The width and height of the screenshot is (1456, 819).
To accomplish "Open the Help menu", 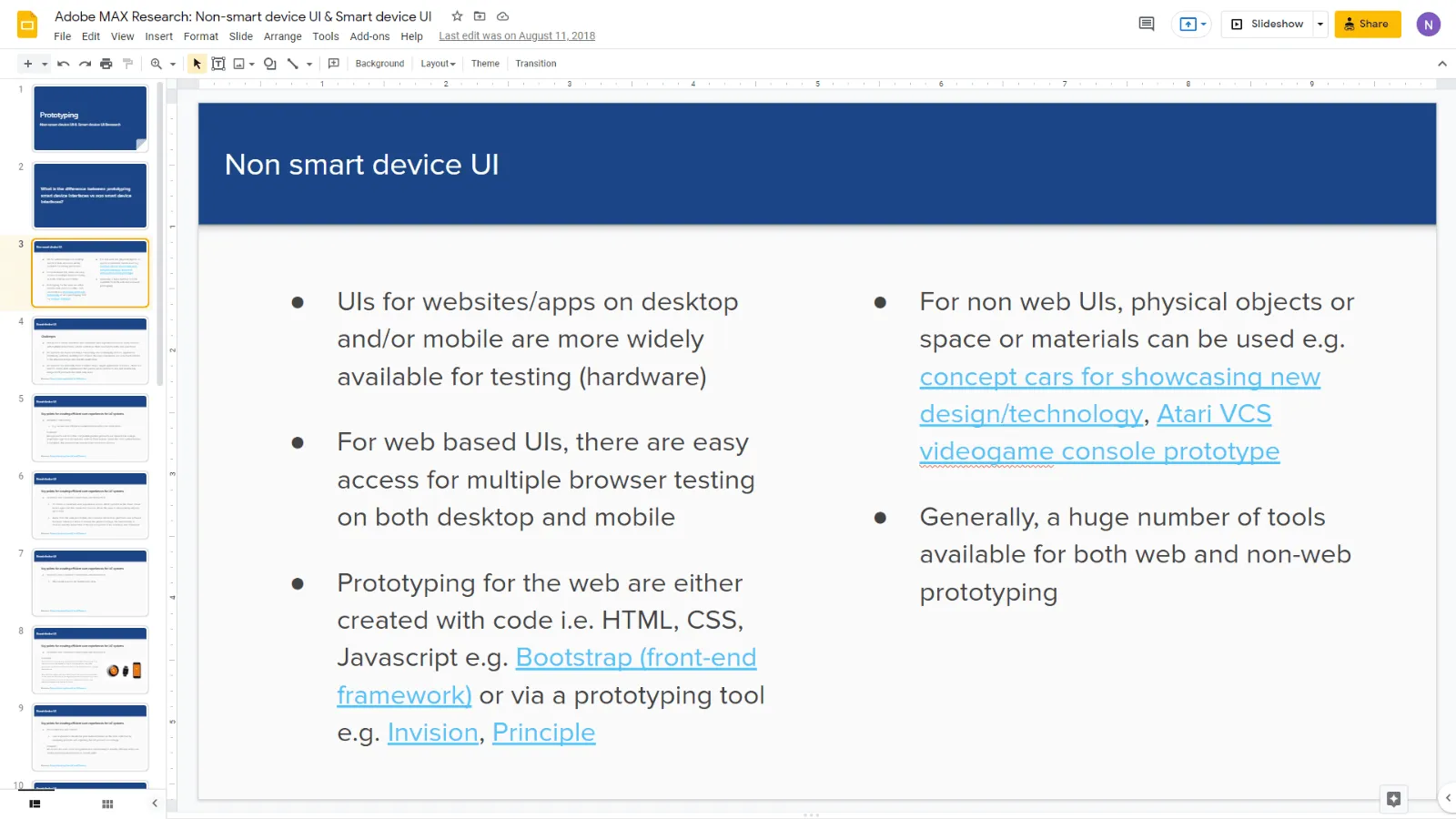I will 412,36.
